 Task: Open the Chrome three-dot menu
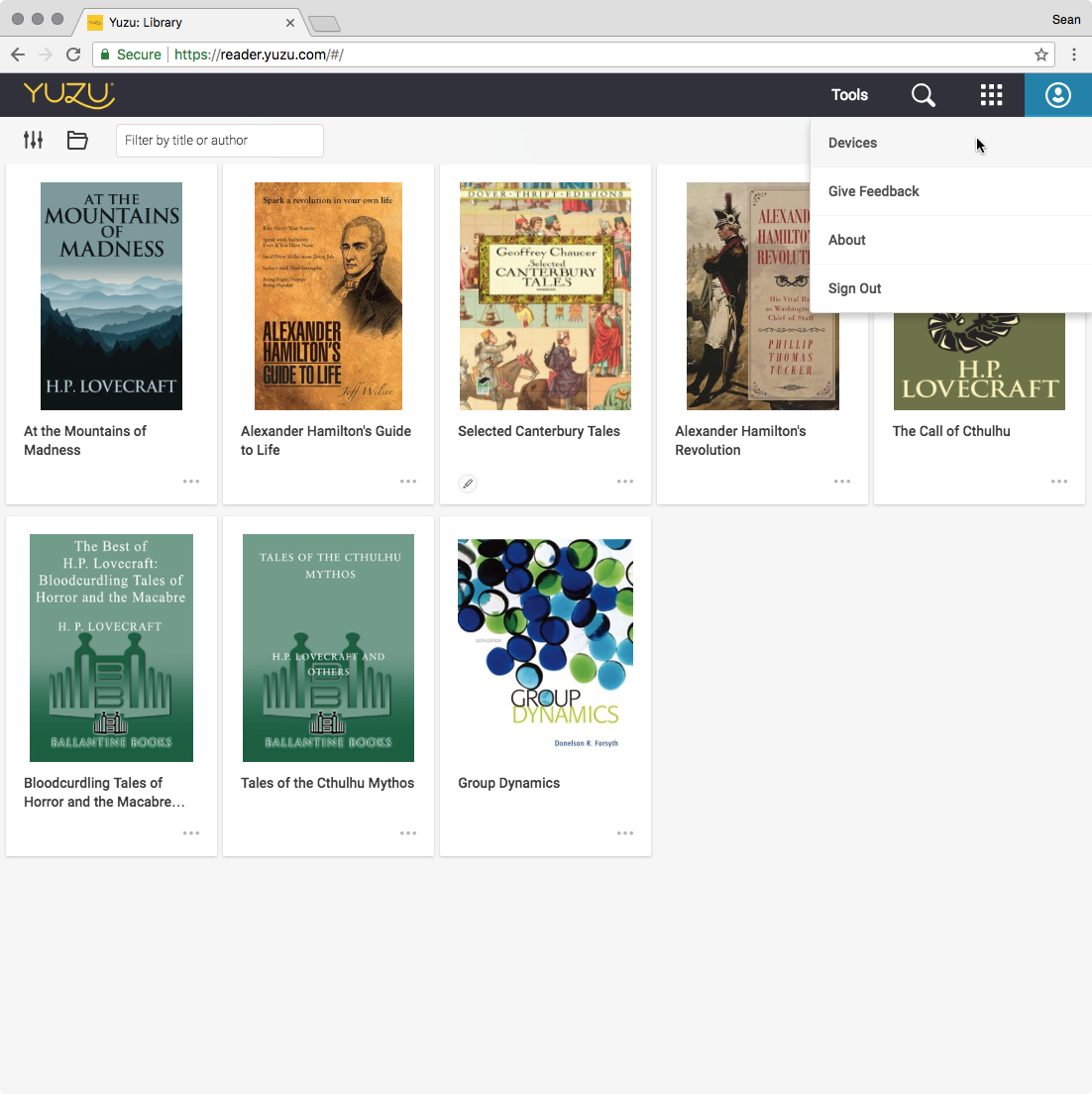tap(1074, 55)
